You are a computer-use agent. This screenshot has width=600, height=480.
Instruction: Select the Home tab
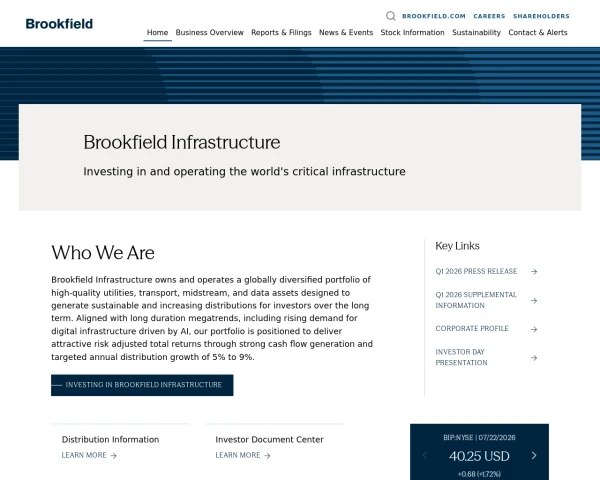[157, 33]
